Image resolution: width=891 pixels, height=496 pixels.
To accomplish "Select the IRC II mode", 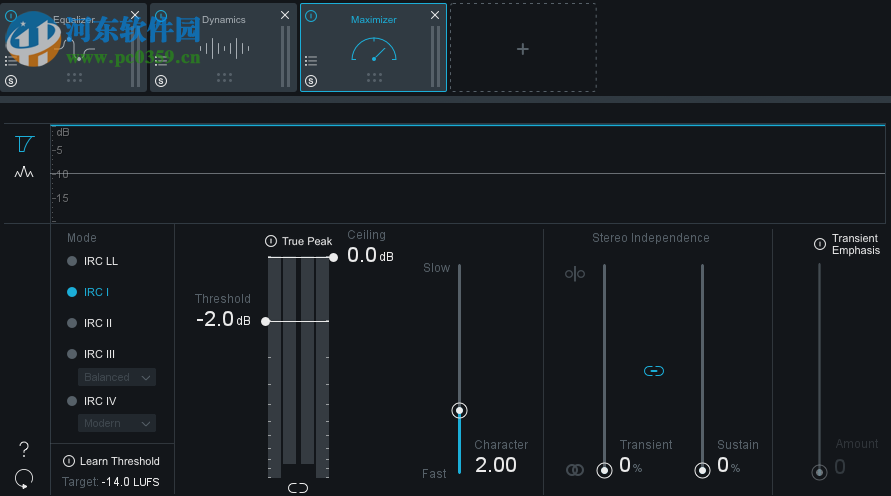I will [x=90, y=323].
